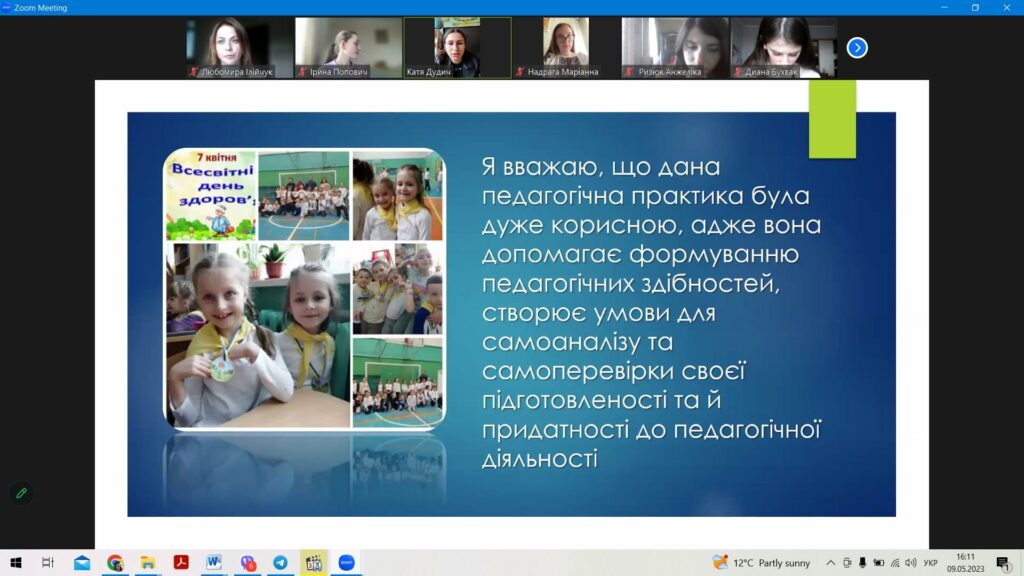The width and height of the screenshot is (1024, 576).
Task: Open the Mail app in taskbar
Action: click(x=82, y=562)
